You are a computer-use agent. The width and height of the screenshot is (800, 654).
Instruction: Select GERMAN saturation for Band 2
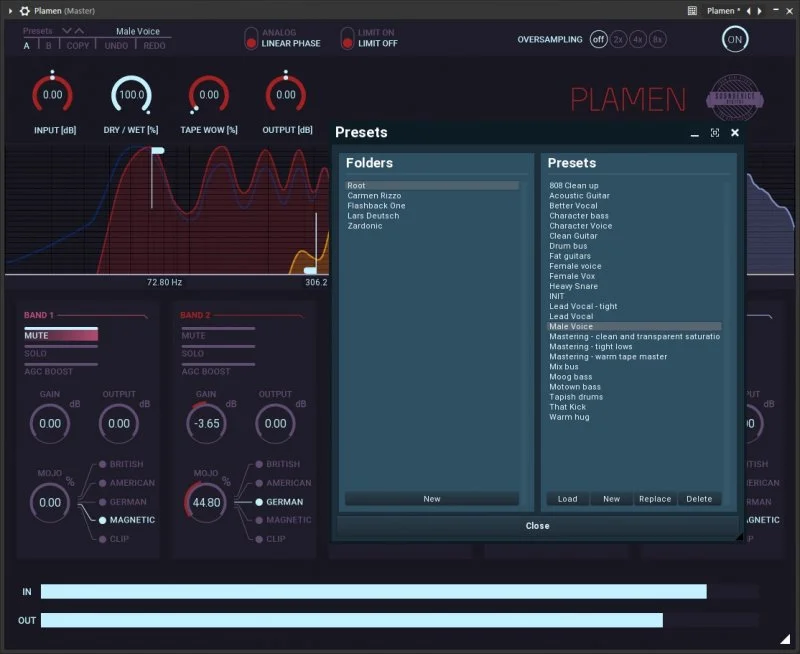[279, 502]
